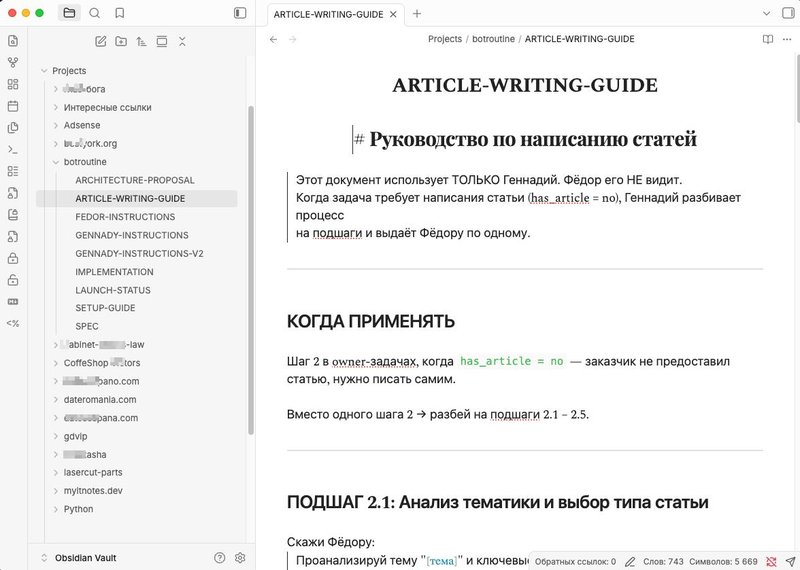The width and height of the screenshot is (800, 570).
Task: Open the SETUP-GUIDE note
Action: coord(105,308)
